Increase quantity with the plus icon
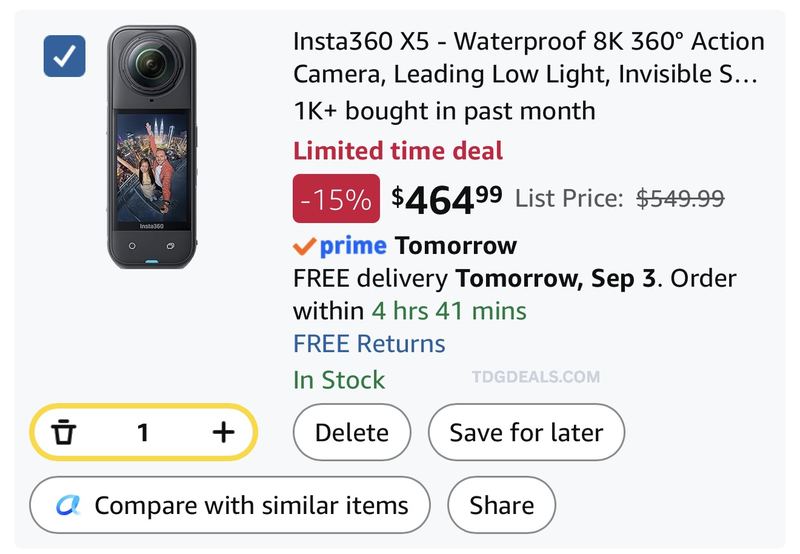800x554 pixels. tap(223, 432)
